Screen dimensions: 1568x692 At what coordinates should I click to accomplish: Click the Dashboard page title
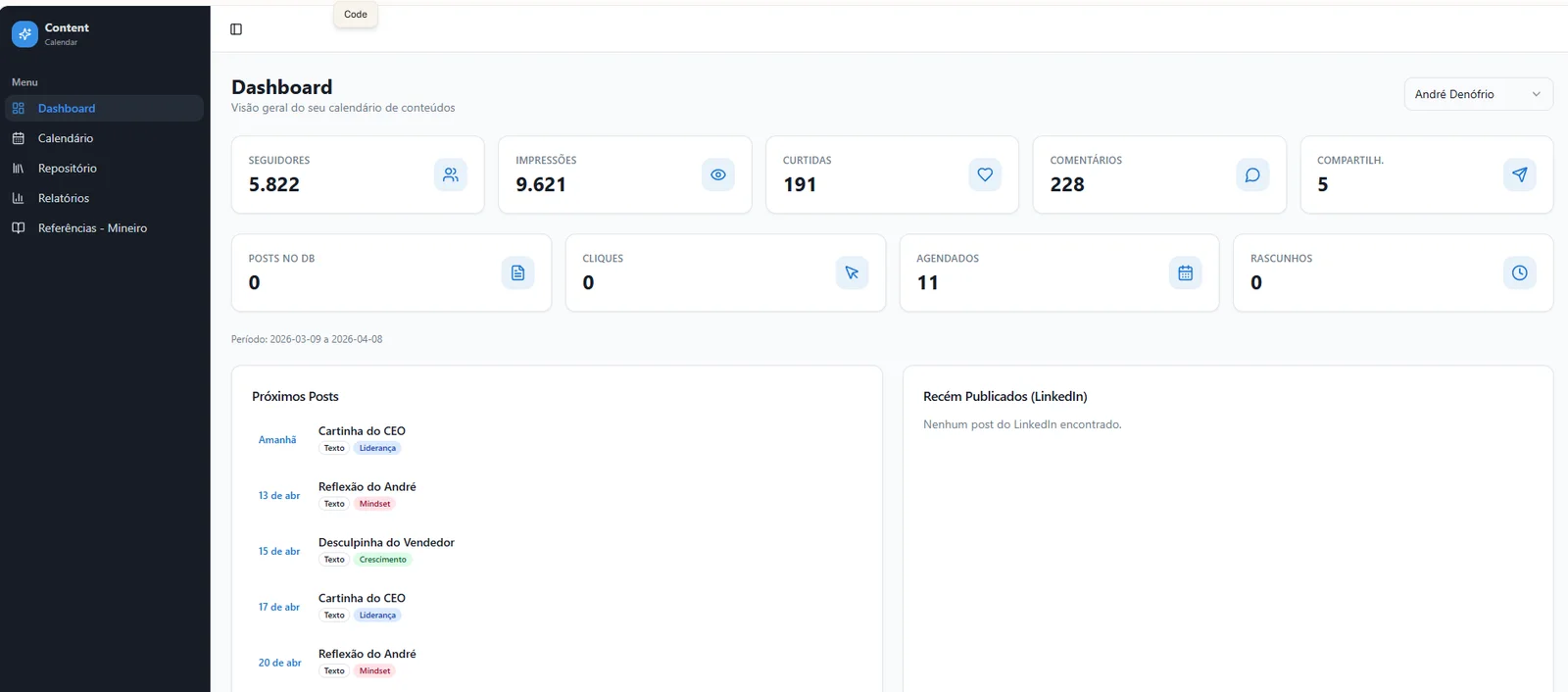(x=282, y=87)
